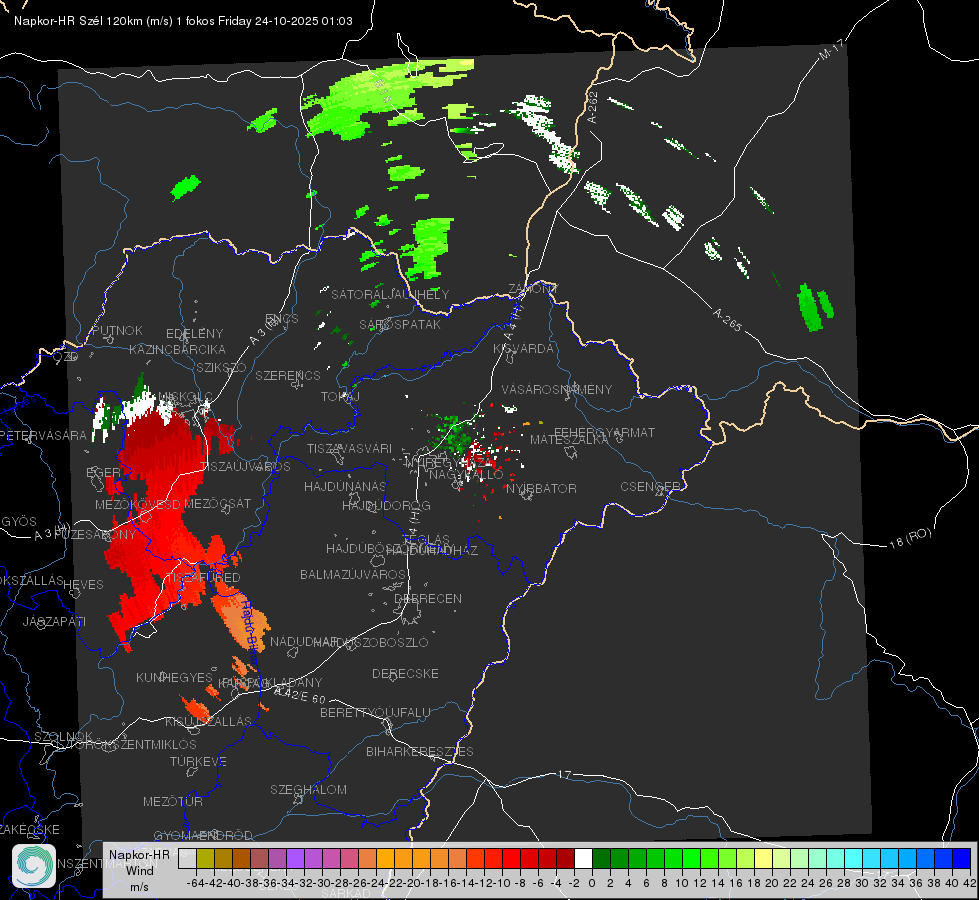Click the HAJDÚNÁNÁS label
The width and height of the screenshot is (979, 900).
345,486
